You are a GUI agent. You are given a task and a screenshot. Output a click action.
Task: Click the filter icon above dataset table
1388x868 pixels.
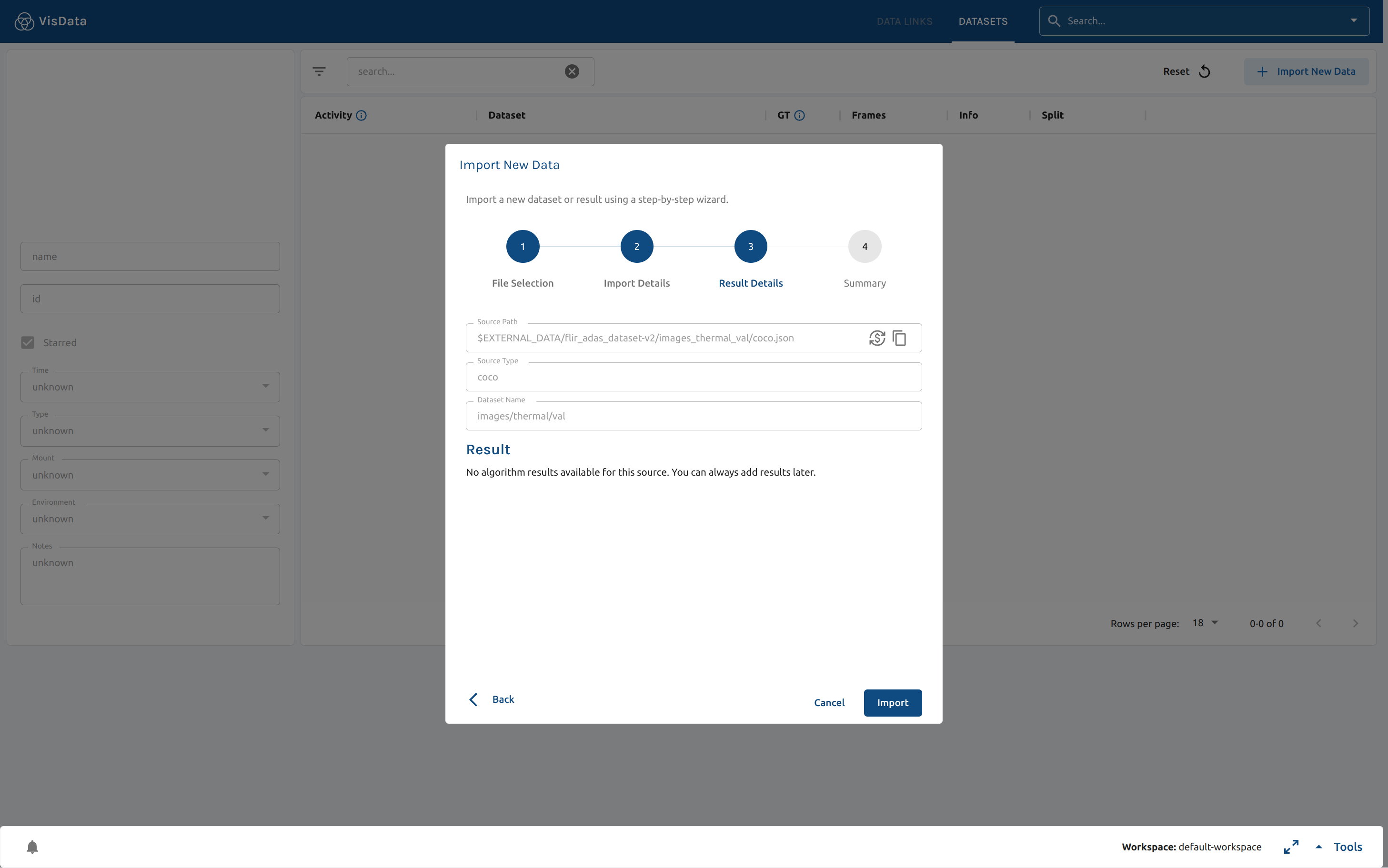319,71
